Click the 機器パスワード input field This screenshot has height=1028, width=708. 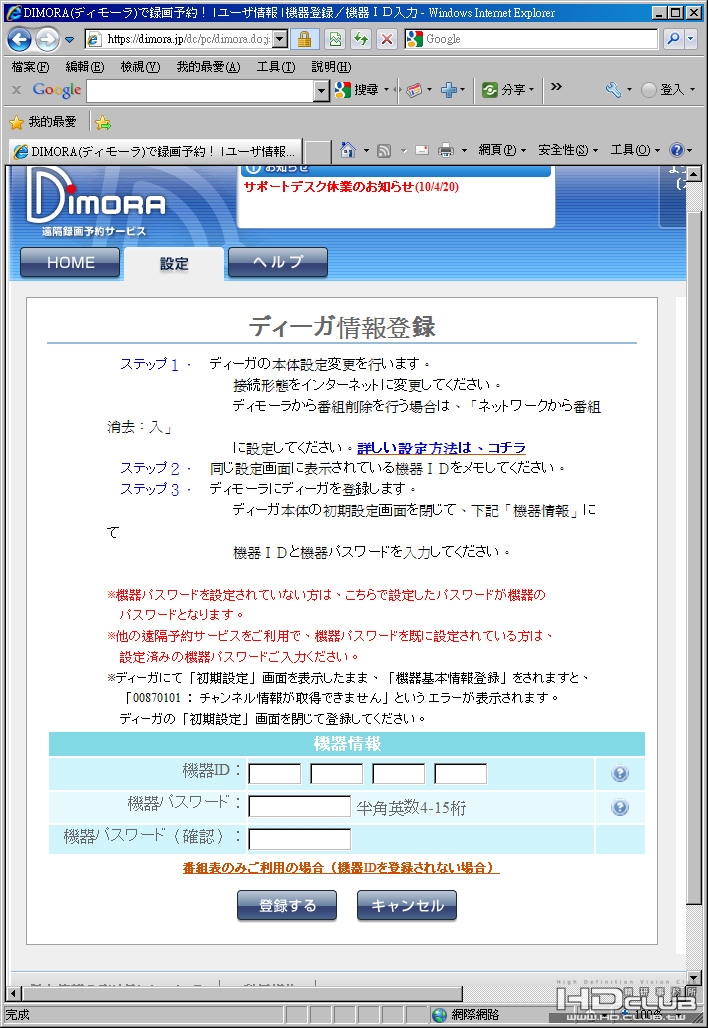tap(300, 806)
